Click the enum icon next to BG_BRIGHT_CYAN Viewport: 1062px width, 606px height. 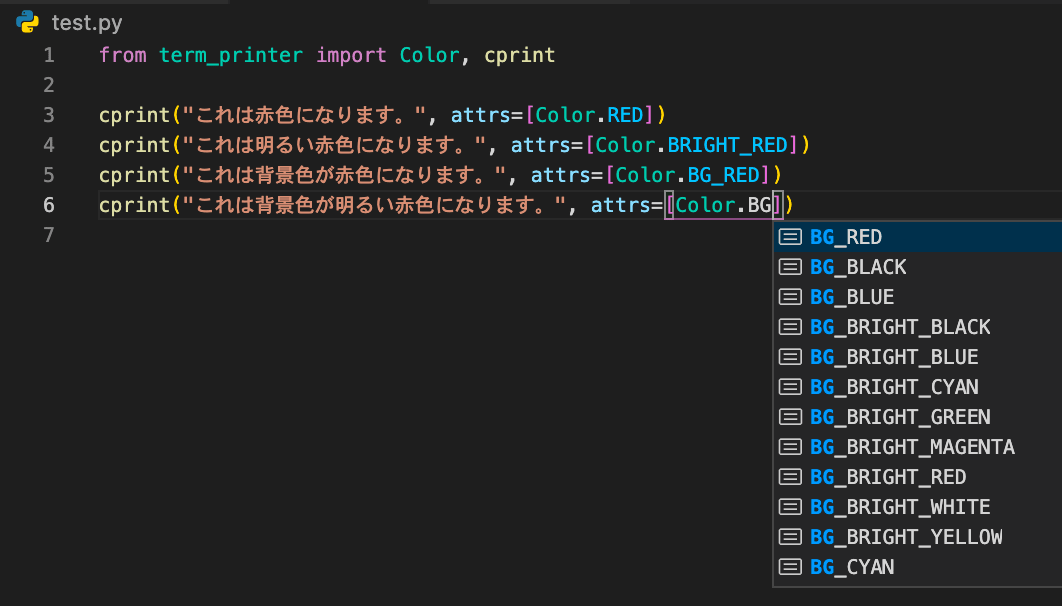[x=790, y=387]
